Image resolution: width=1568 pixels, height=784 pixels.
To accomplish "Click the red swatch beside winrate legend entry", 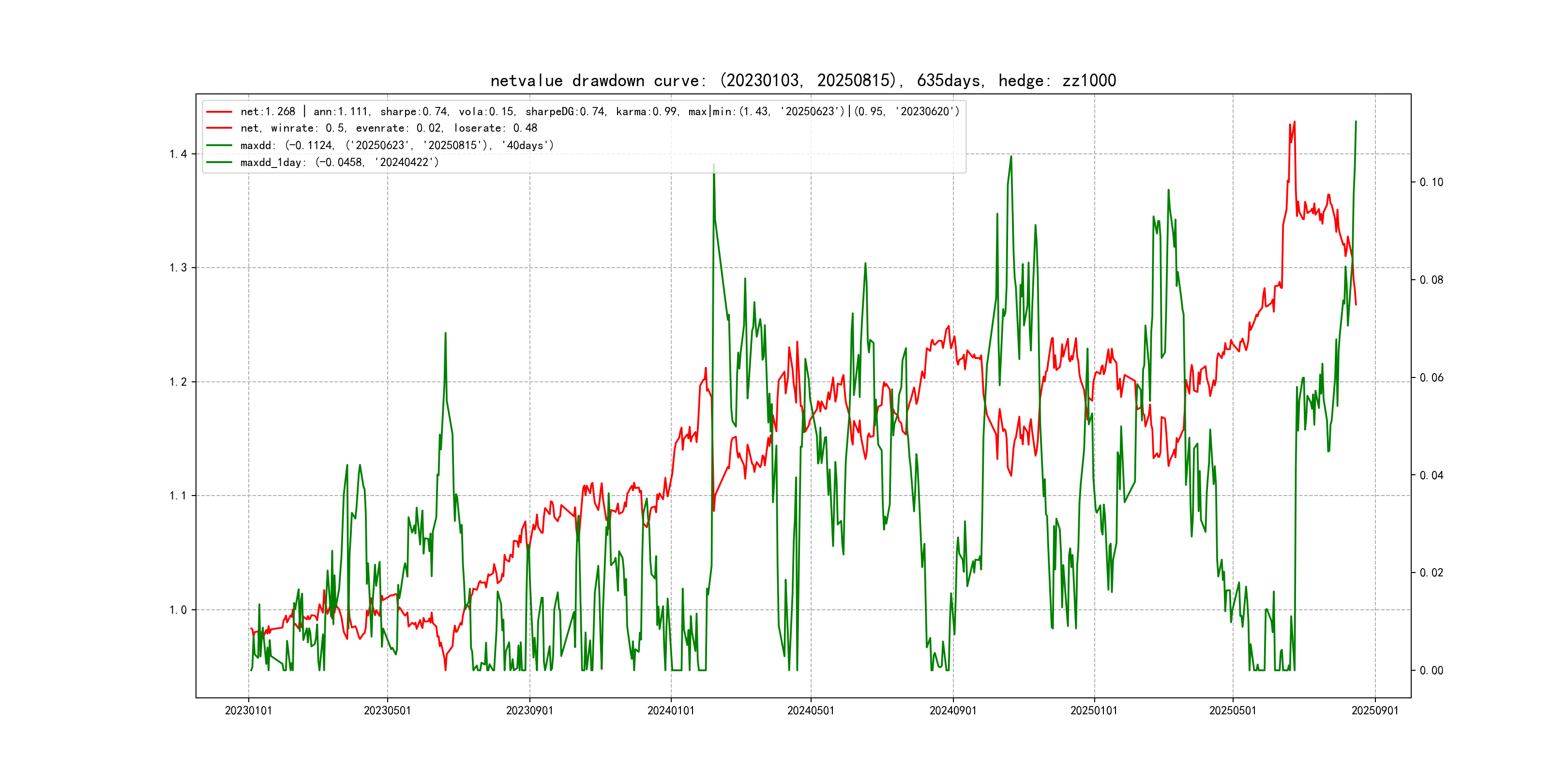I will pyautogui.click(x=219, y=128).
